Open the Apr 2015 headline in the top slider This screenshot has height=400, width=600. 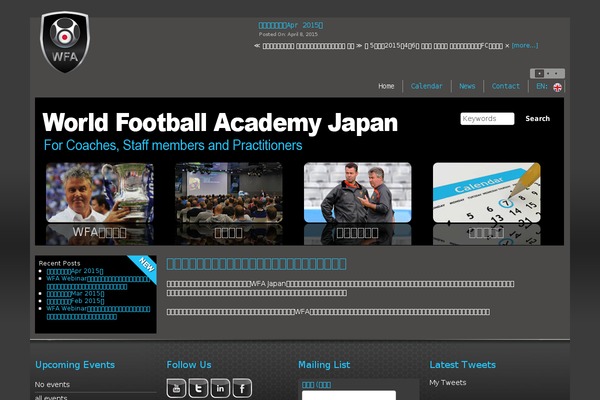[x=291, y=25]
